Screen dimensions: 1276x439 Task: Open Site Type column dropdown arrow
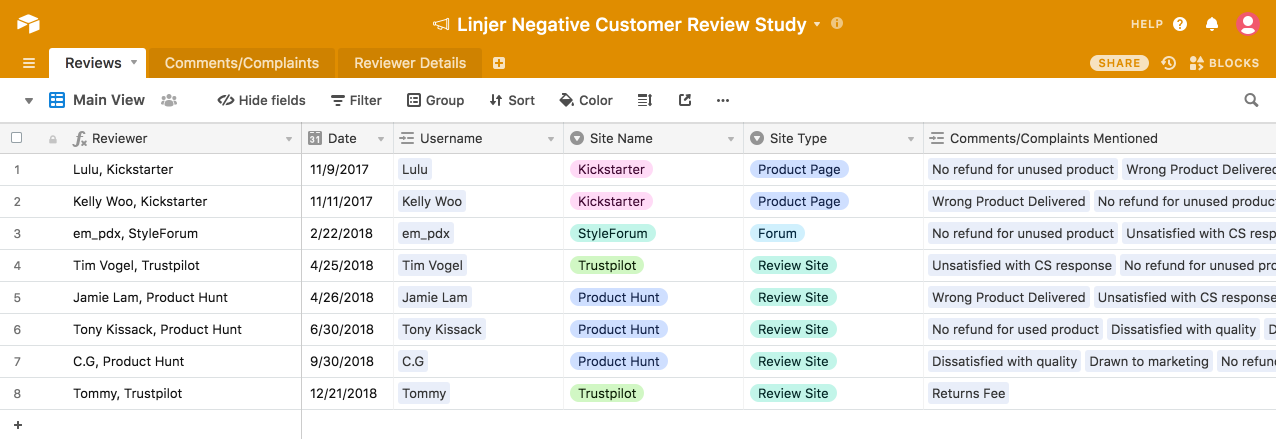click(x=911, y=139)
